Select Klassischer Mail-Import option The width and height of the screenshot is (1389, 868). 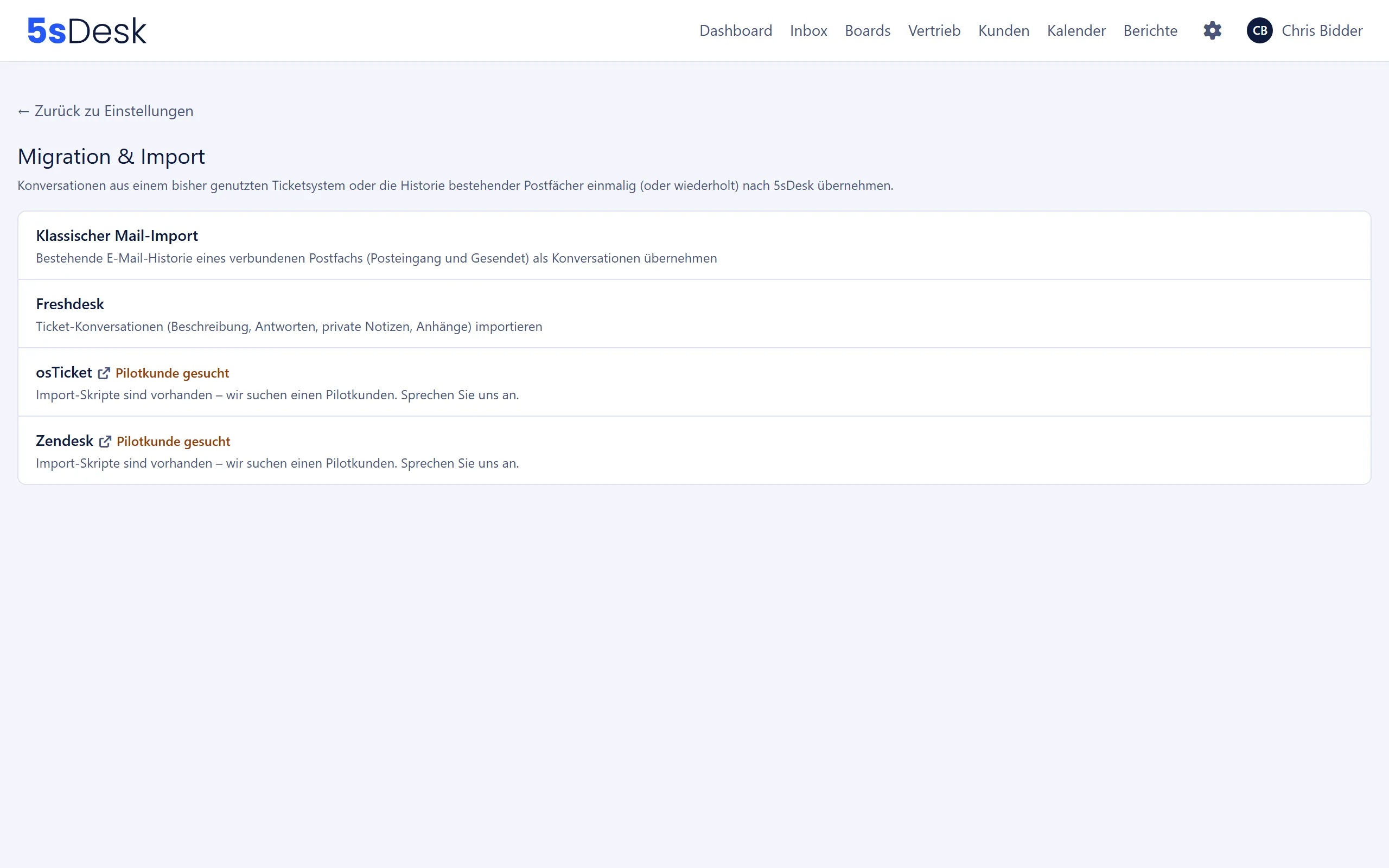click(694, 246)
